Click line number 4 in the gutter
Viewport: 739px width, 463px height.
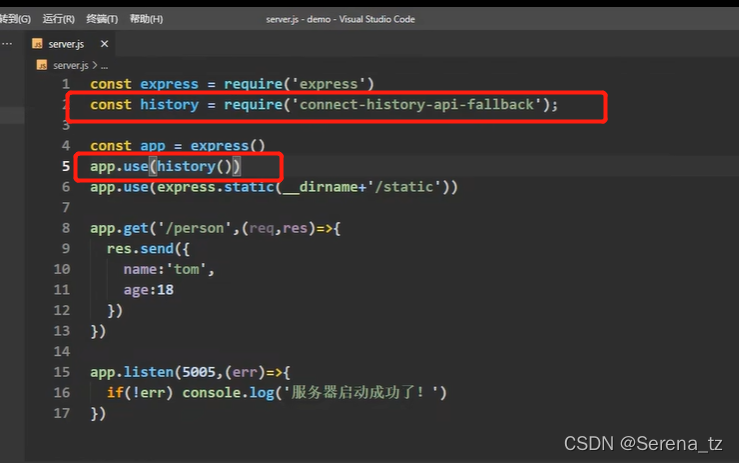(x=66, y=146)
